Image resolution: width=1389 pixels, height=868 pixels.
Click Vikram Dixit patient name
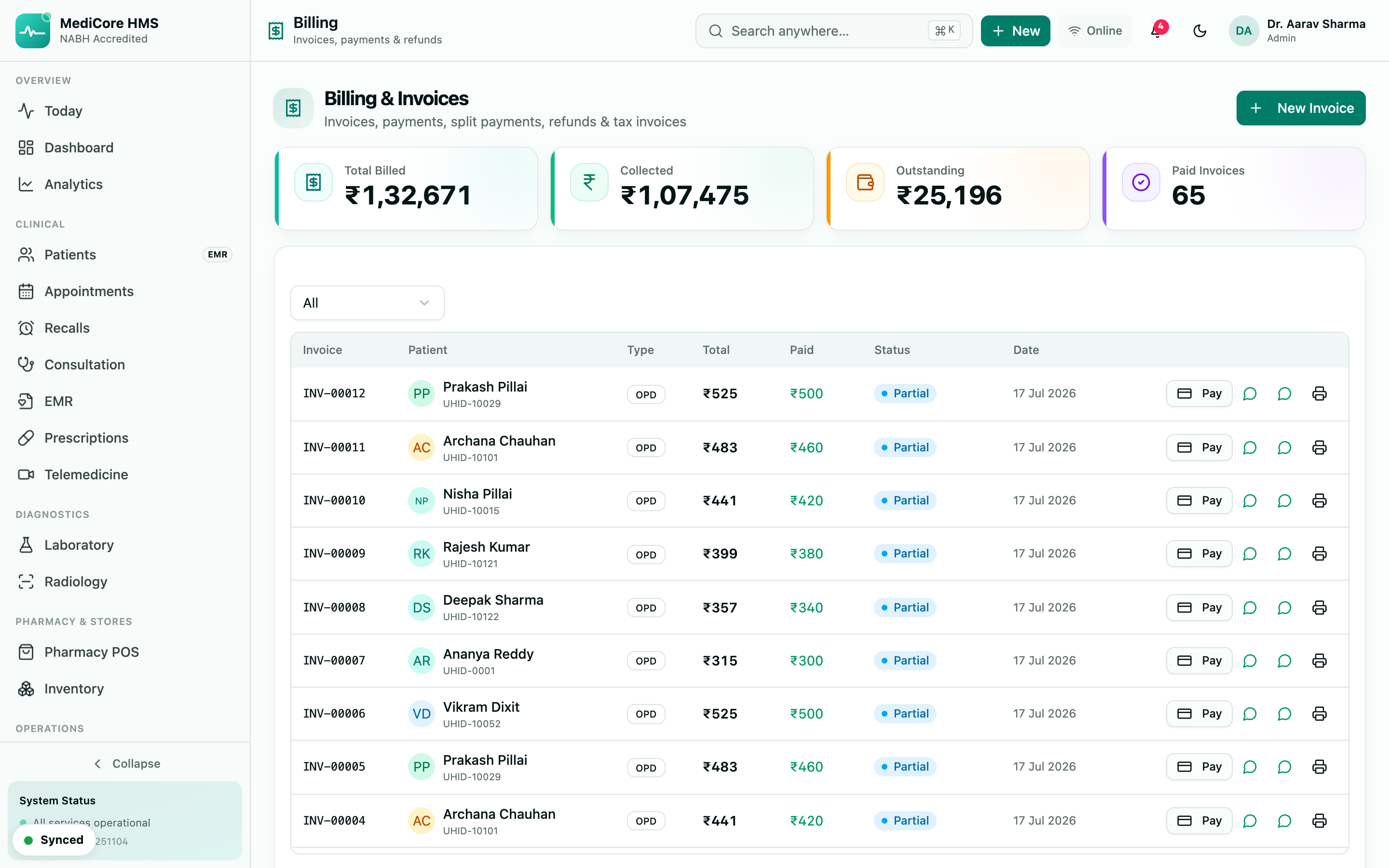click(481, 707)
